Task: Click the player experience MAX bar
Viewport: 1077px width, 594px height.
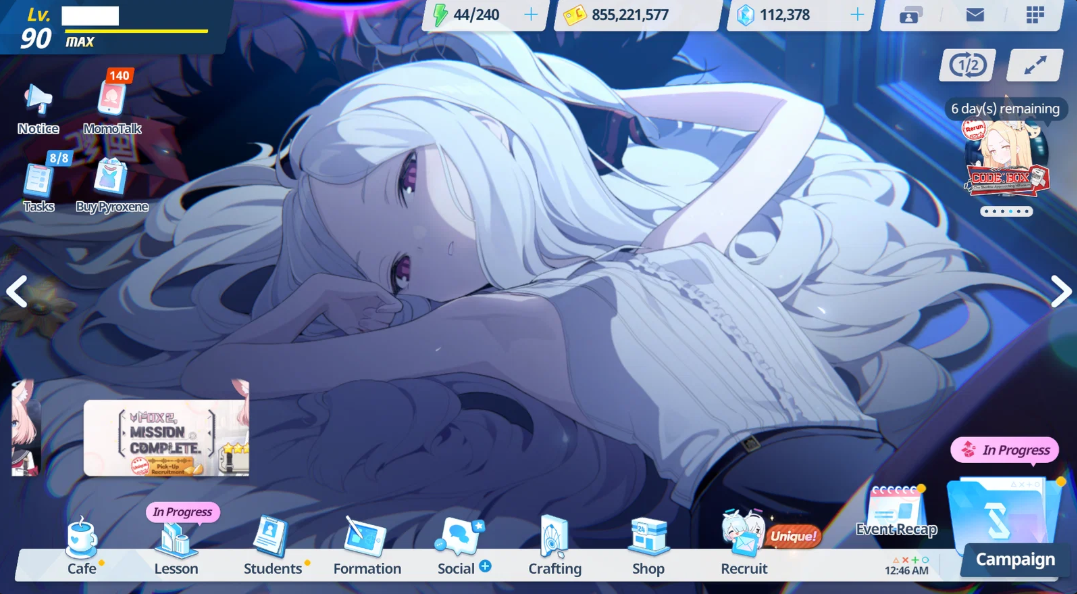Action: tap(136, 32)
